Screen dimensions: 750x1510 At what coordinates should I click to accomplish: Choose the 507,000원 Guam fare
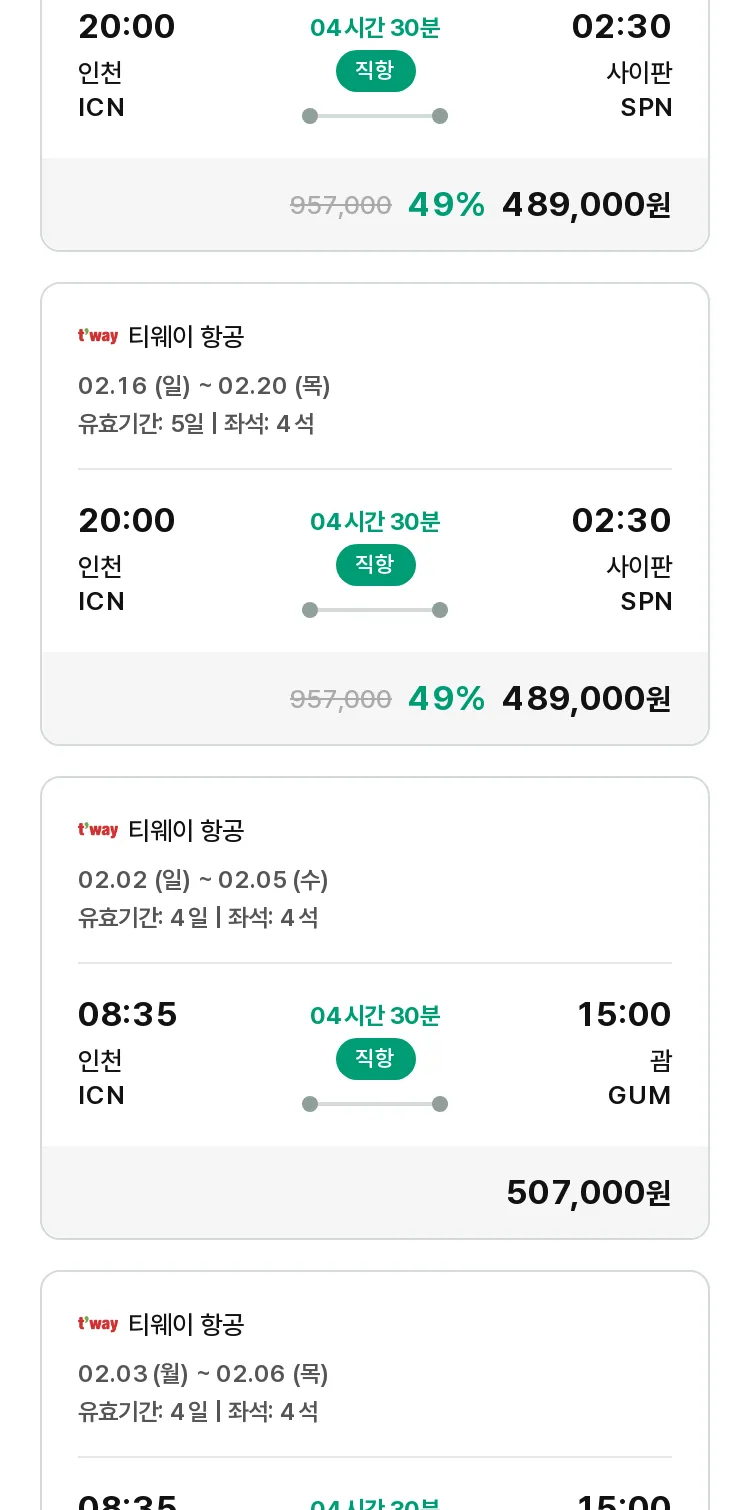[589, 1192]
